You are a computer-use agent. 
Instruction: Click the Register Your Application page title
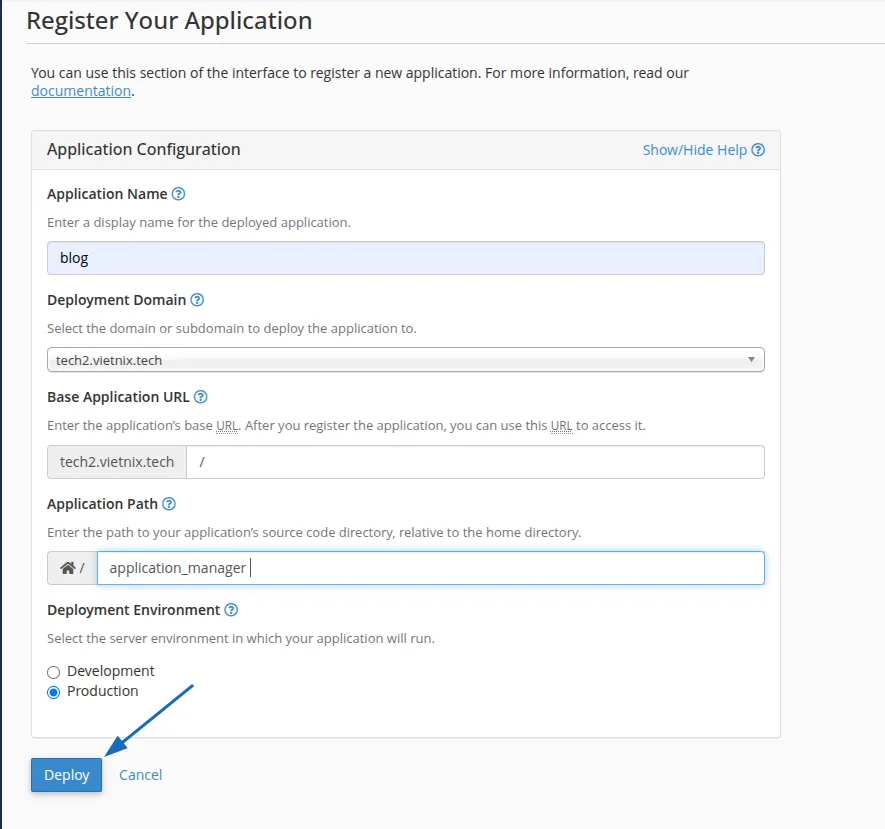click(169, 21)
